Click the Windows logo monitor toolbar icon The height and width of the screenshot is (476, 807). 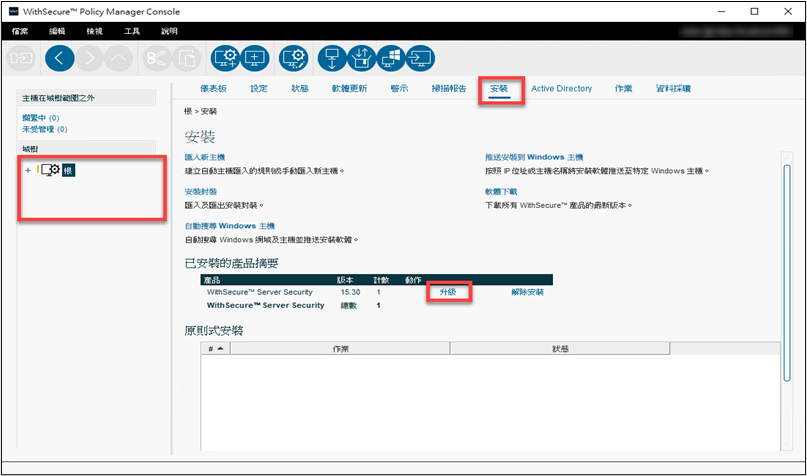[391, 57]
